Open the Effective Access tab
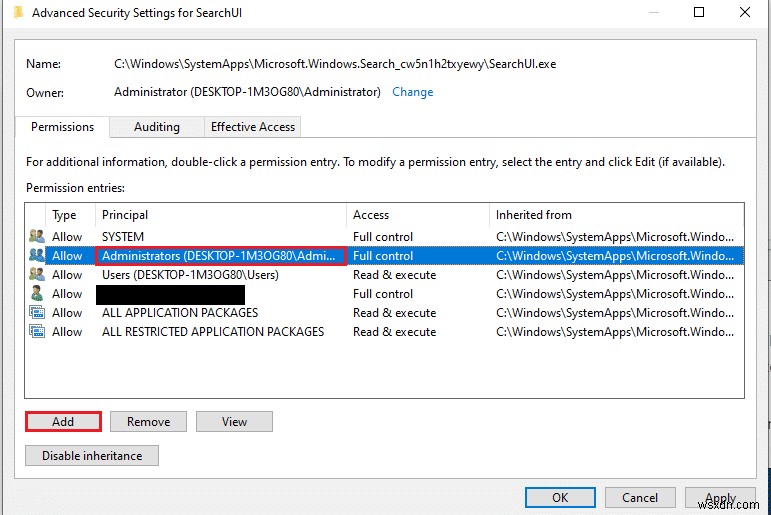 (253, 127)
